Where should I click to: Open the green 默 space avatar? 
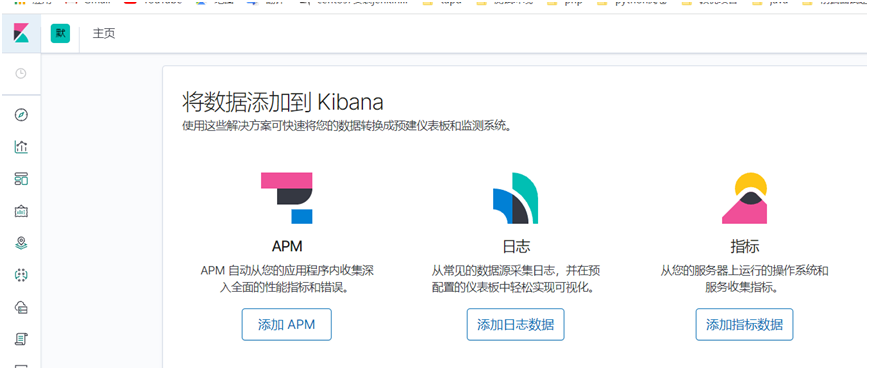tap(60, 33)
